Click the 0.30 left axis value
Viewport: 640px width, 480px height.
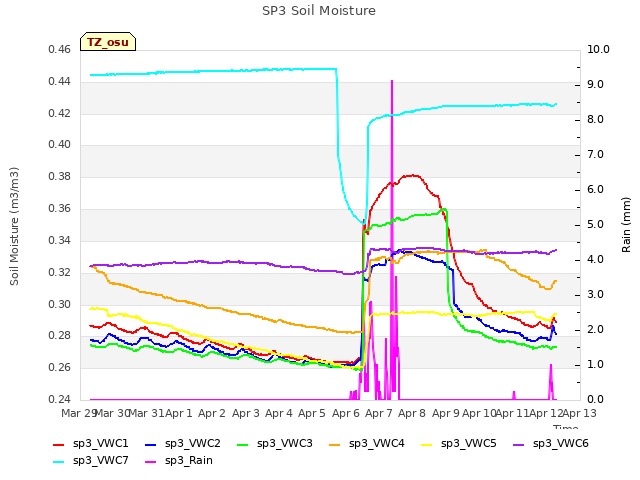point(60,304)
